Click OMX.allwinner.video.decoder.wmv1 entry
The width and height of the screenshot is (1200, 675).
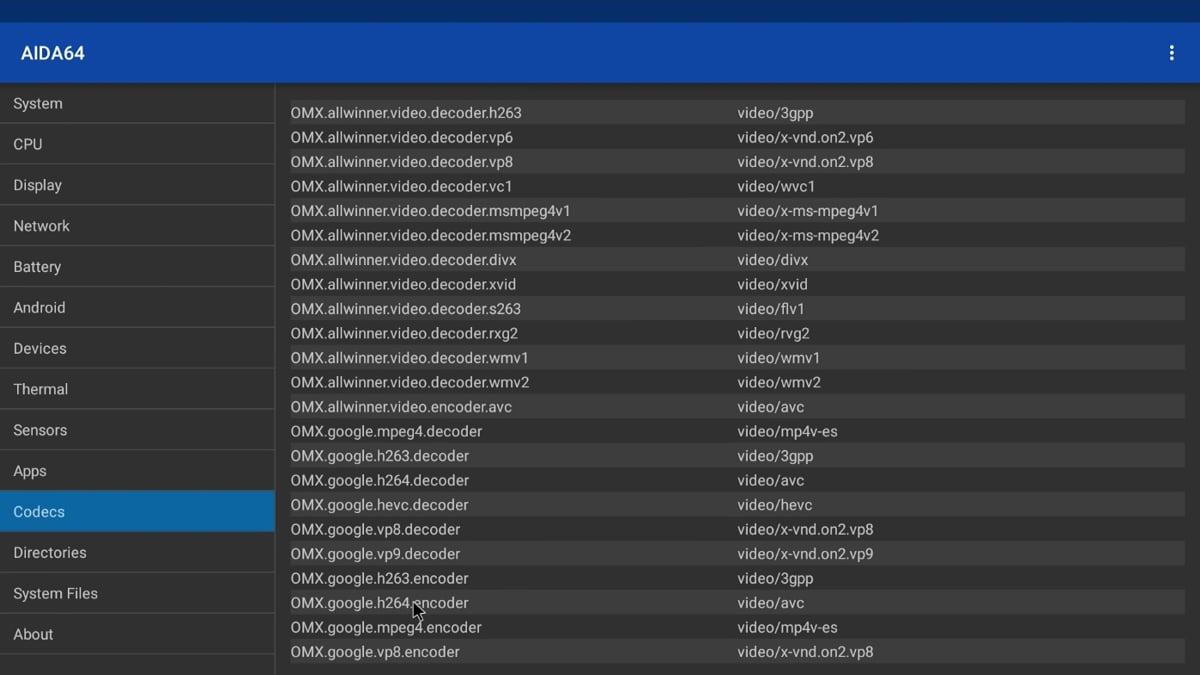point(737,358)
